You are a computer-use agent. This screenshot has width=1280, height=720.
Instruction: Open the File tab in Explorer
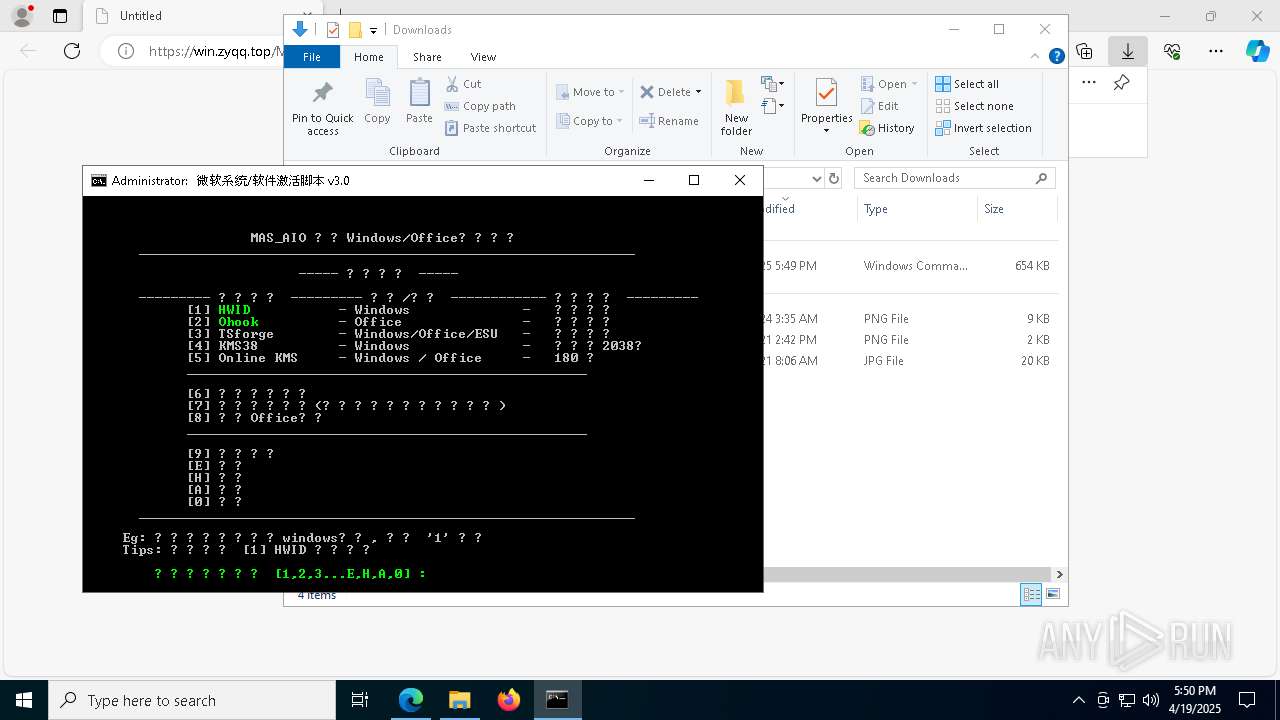[x=312, y=57]
